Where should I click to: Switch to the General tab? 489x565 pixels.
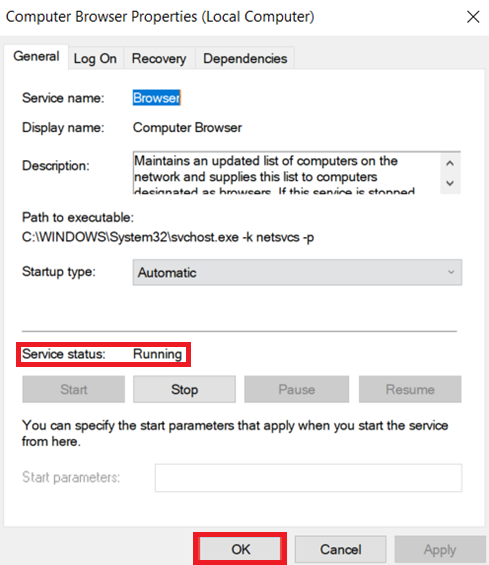(x=36, y=57)
